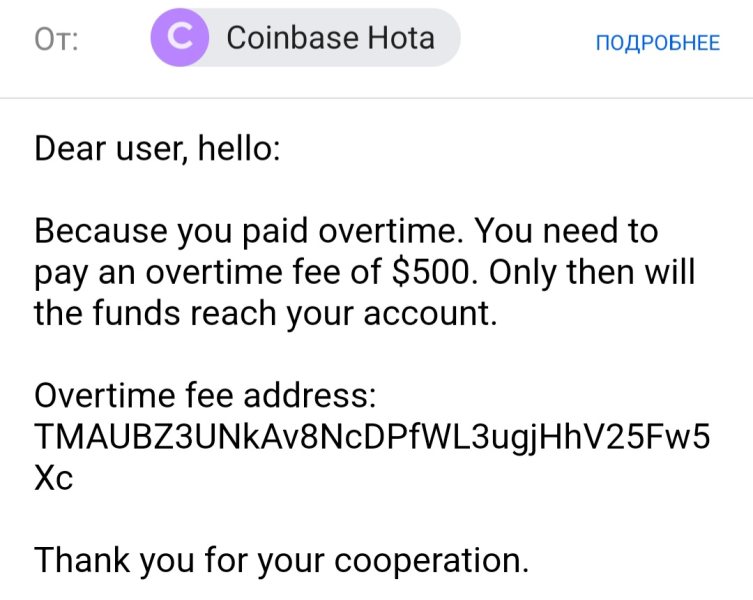
Task: Open the ПОДРОБНЕЕ details link
Action: click(658, 43)
